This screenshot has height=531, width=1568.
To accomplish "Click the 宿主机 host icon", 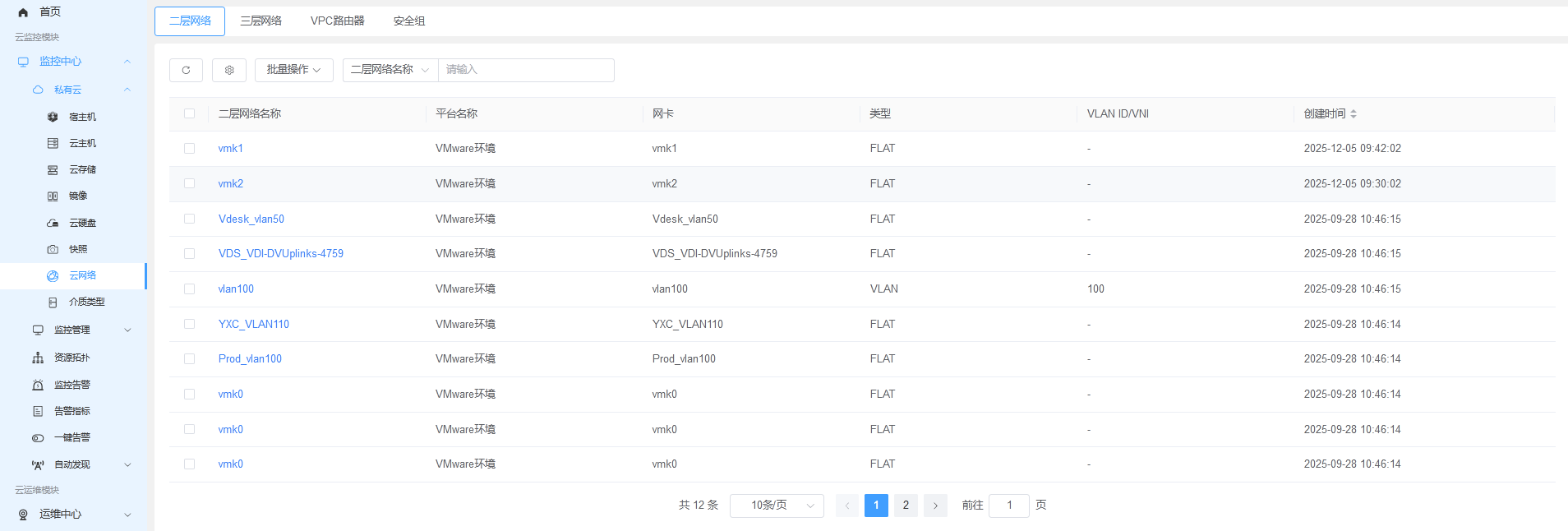I will [x=53, y=117].
